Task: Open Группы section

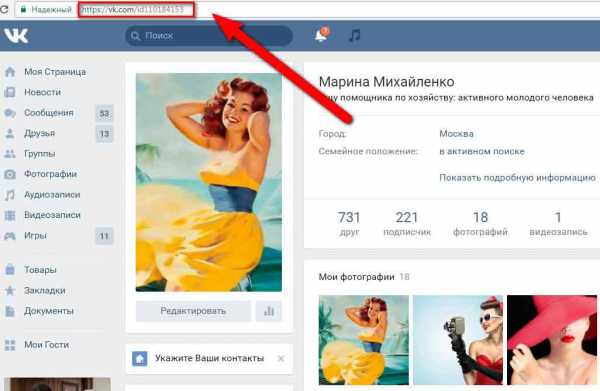Action: pos(40,154)
